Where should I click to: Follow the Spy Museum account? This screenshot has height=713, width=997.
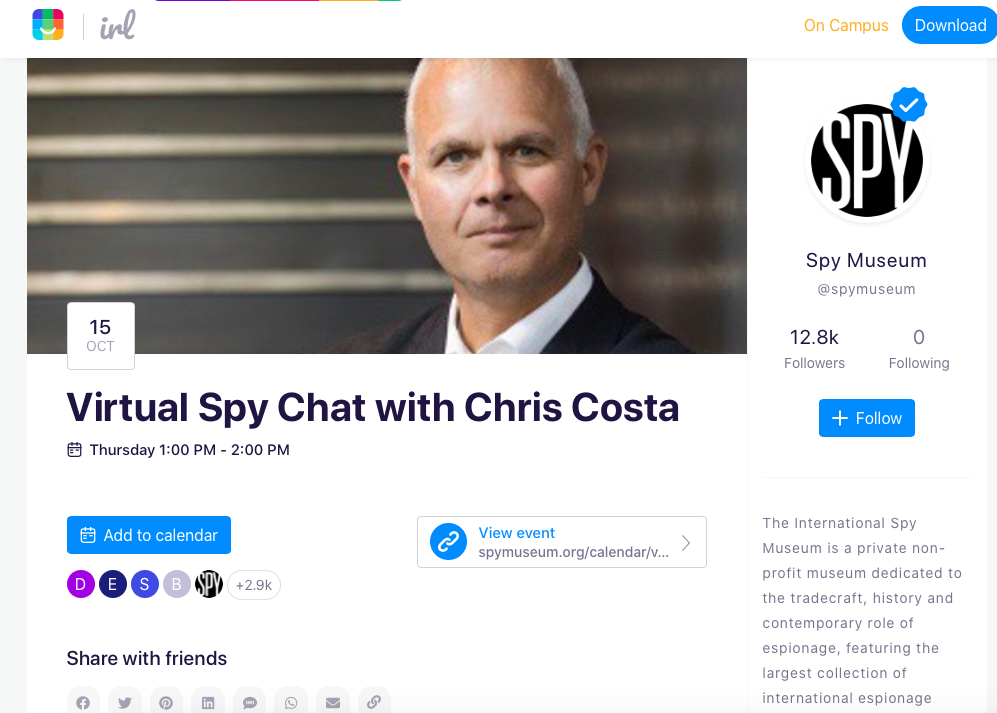pyautogui.click(x=867, y=418)
